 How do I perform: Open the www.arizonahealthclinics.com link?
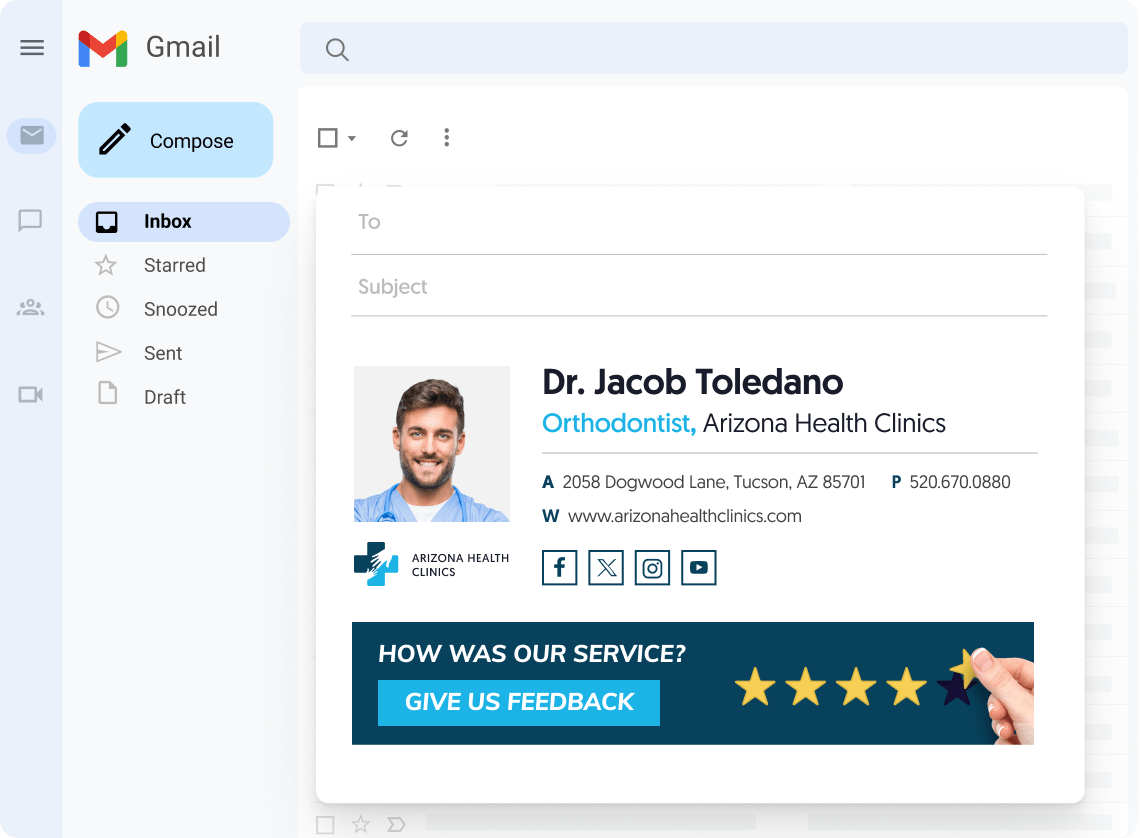(684, 516)
